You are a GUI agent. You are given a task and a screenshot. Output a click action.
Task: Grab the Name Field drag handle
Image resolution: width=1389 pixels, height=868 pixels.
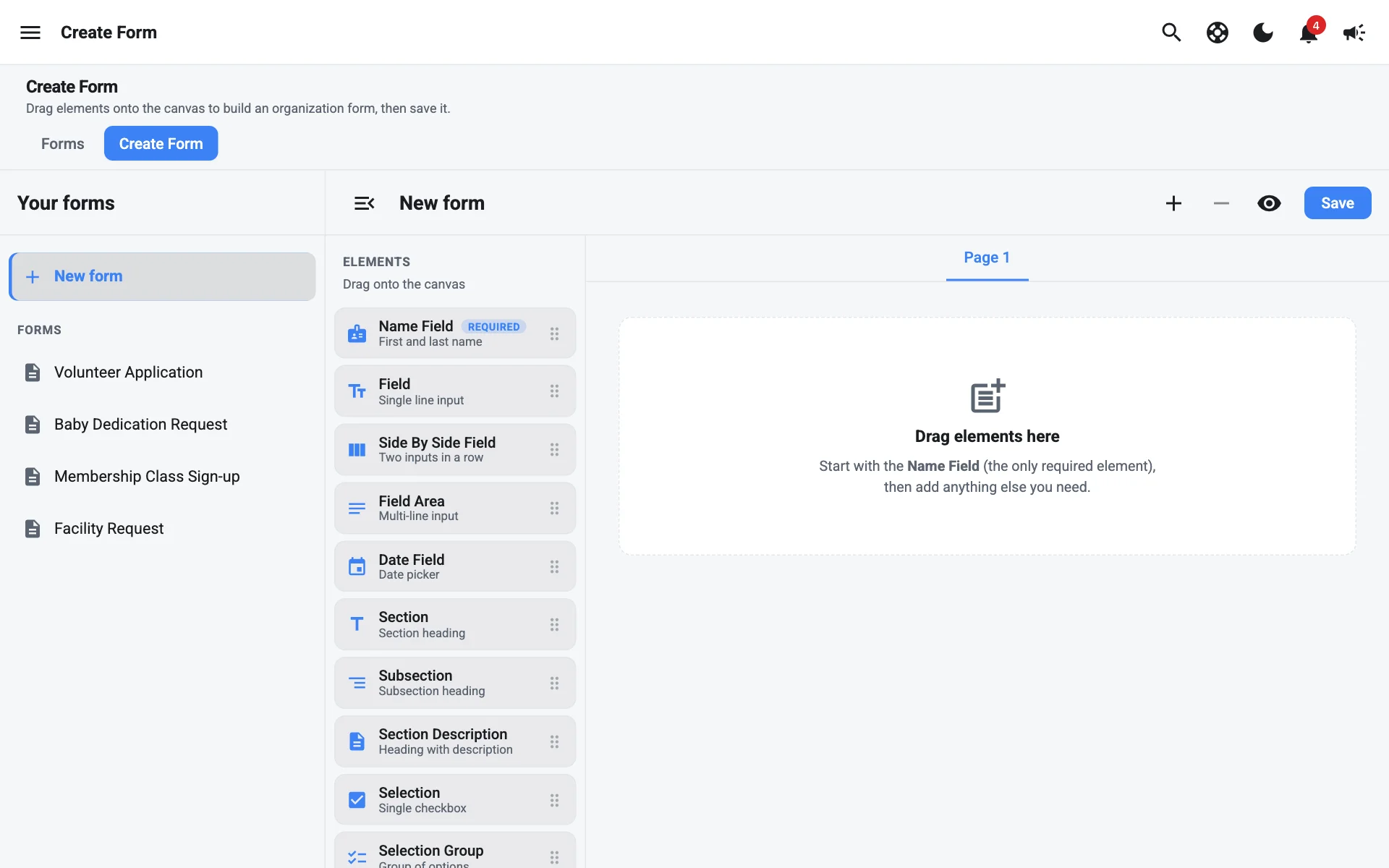pos(554,333)
